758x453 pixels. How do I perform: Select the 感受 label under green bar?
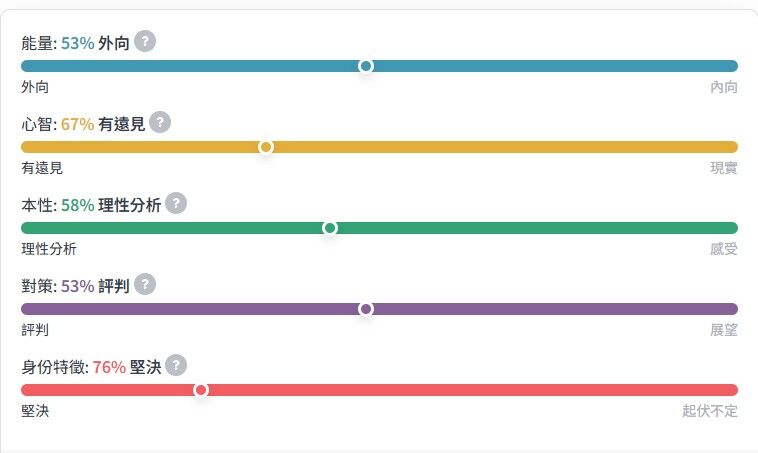[x=724, y=249]
